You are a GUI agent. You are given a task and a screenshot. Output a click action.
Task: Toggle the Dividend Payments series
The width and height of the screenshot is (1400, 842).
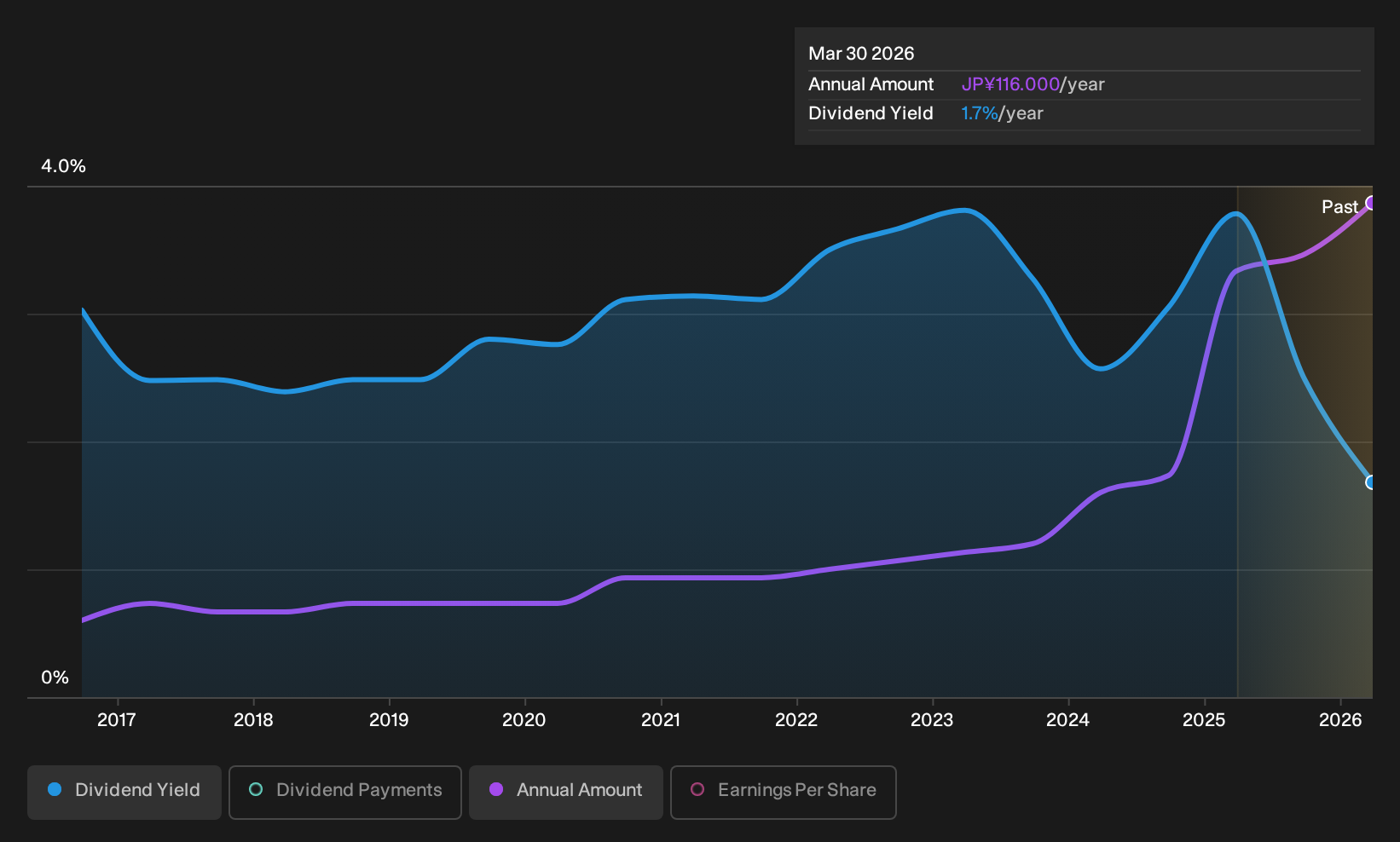(x=345, y=793)
